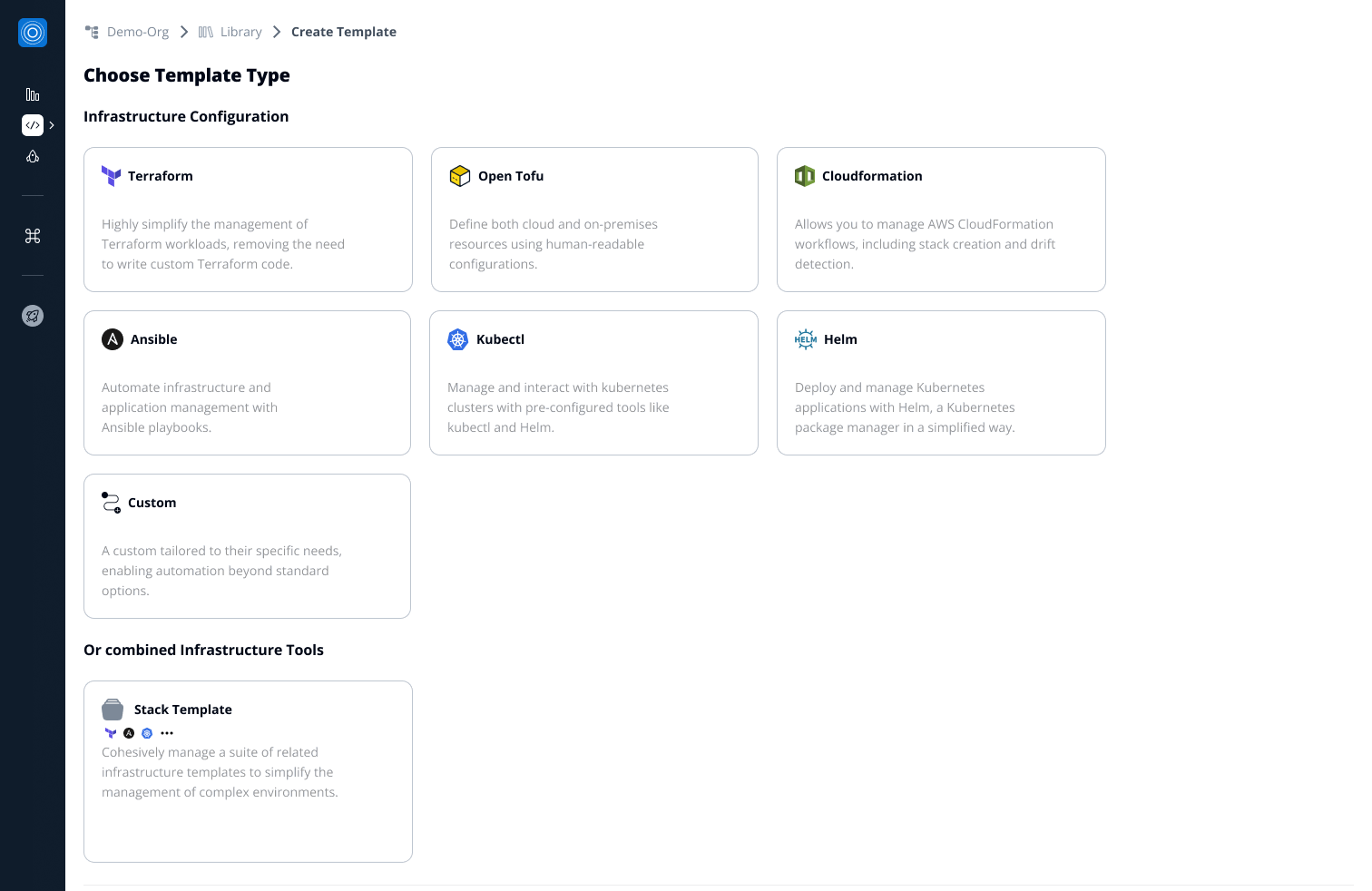Image resolution: width=1372 pixels, height=891 pixels.
Task: Open the user avatar at sidebar bottom
Action: click(33, 316)
